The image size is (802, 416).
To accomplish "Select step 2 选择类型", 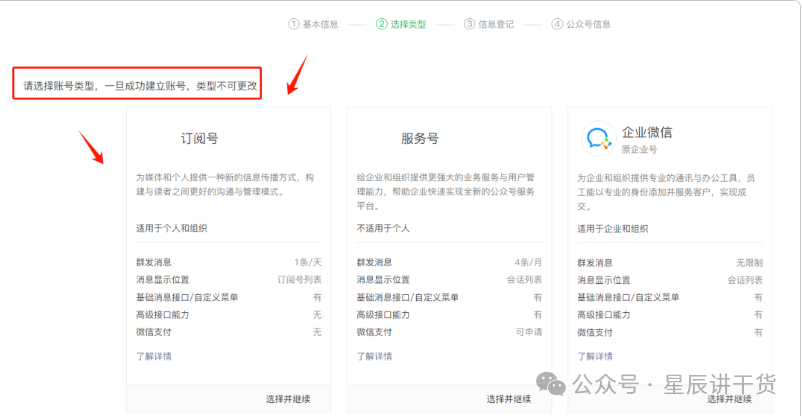I will click(401, 24).
